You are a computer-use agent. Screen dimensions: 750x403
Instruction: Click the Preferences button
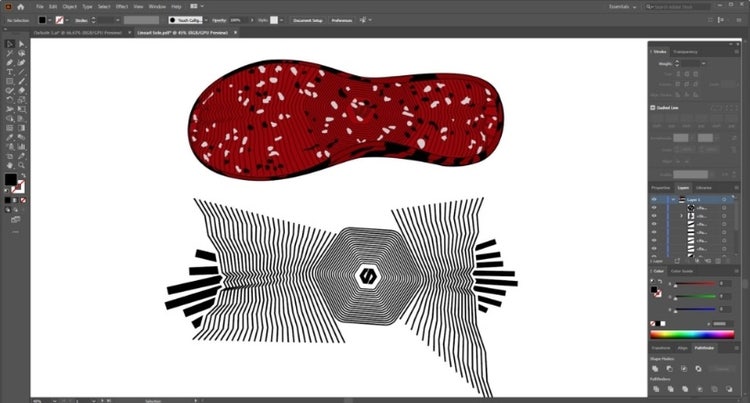[342, 20]
